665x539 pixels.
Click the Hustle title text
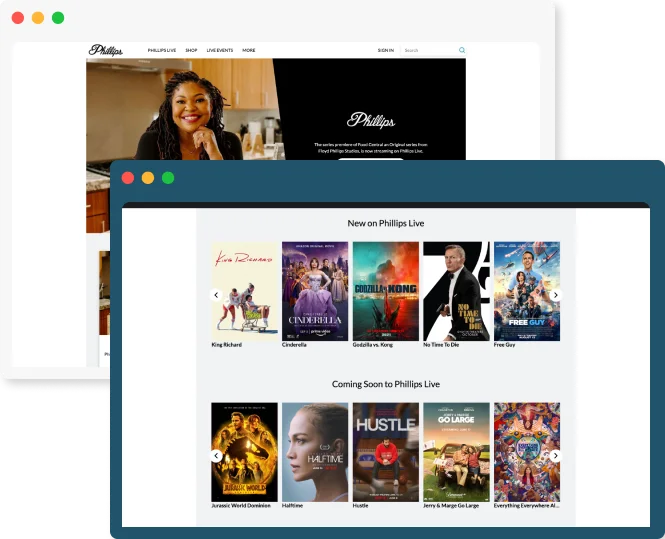[360, 505]
